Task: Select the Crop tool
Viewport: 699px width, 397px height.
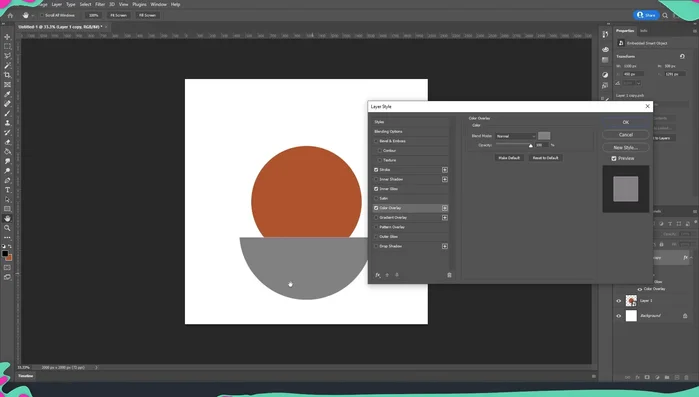Action: point(8,75)
